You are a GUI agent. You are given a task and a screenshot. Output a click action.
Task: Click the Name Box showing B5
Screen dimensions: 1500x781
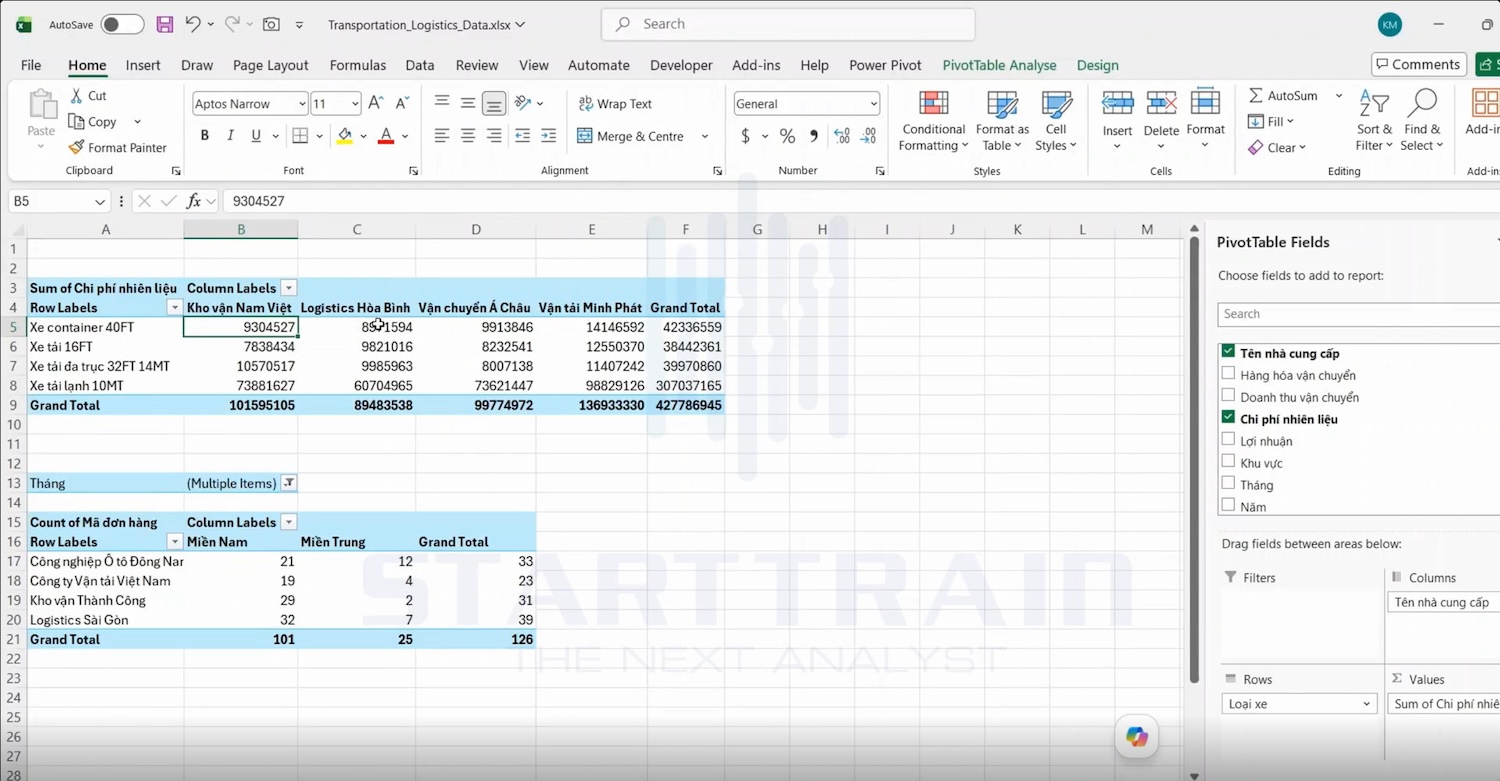[59, 201]
